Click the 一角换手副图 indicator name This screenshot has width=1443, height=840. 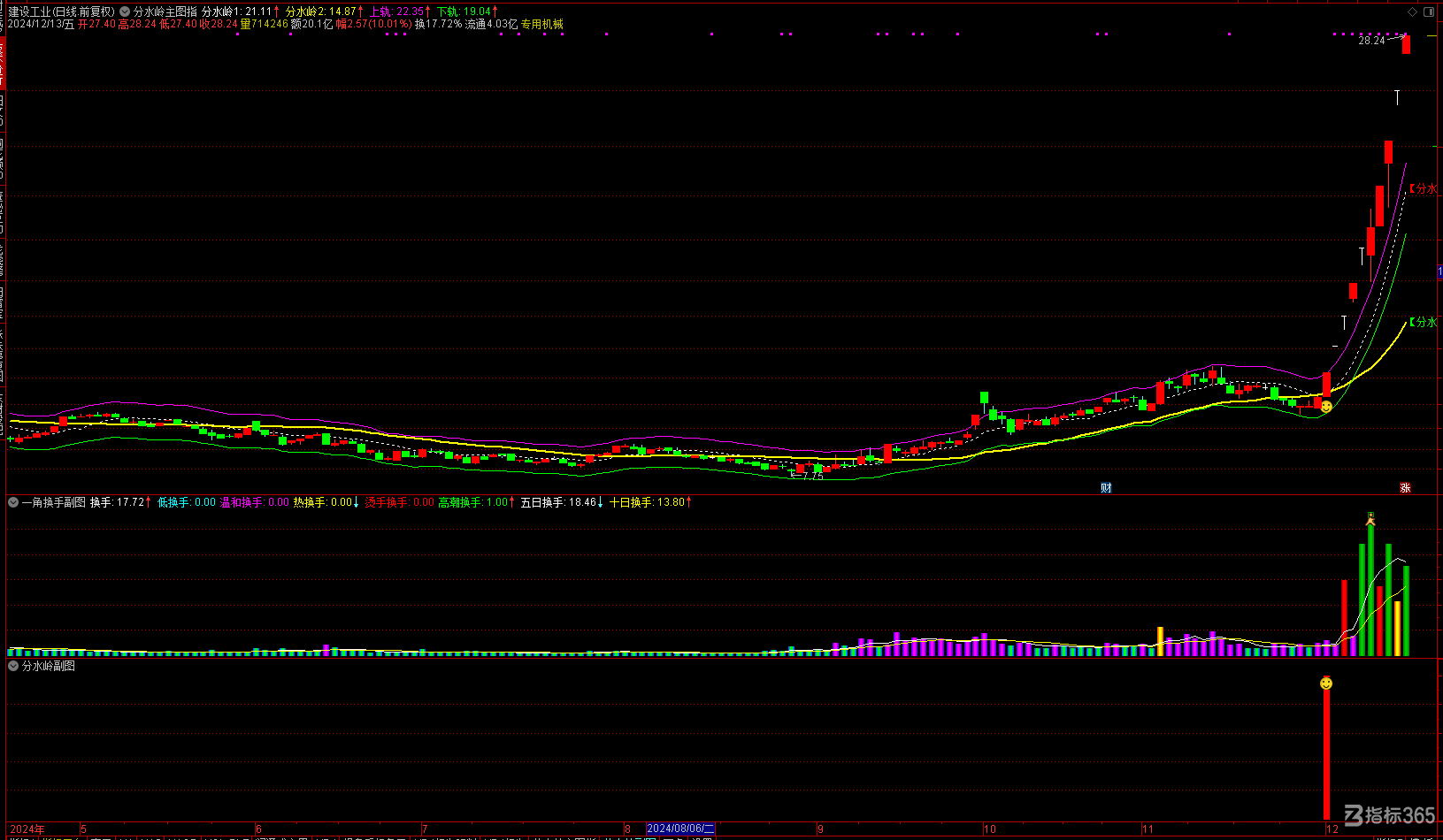pyautogui.click(x=54, y=502)
